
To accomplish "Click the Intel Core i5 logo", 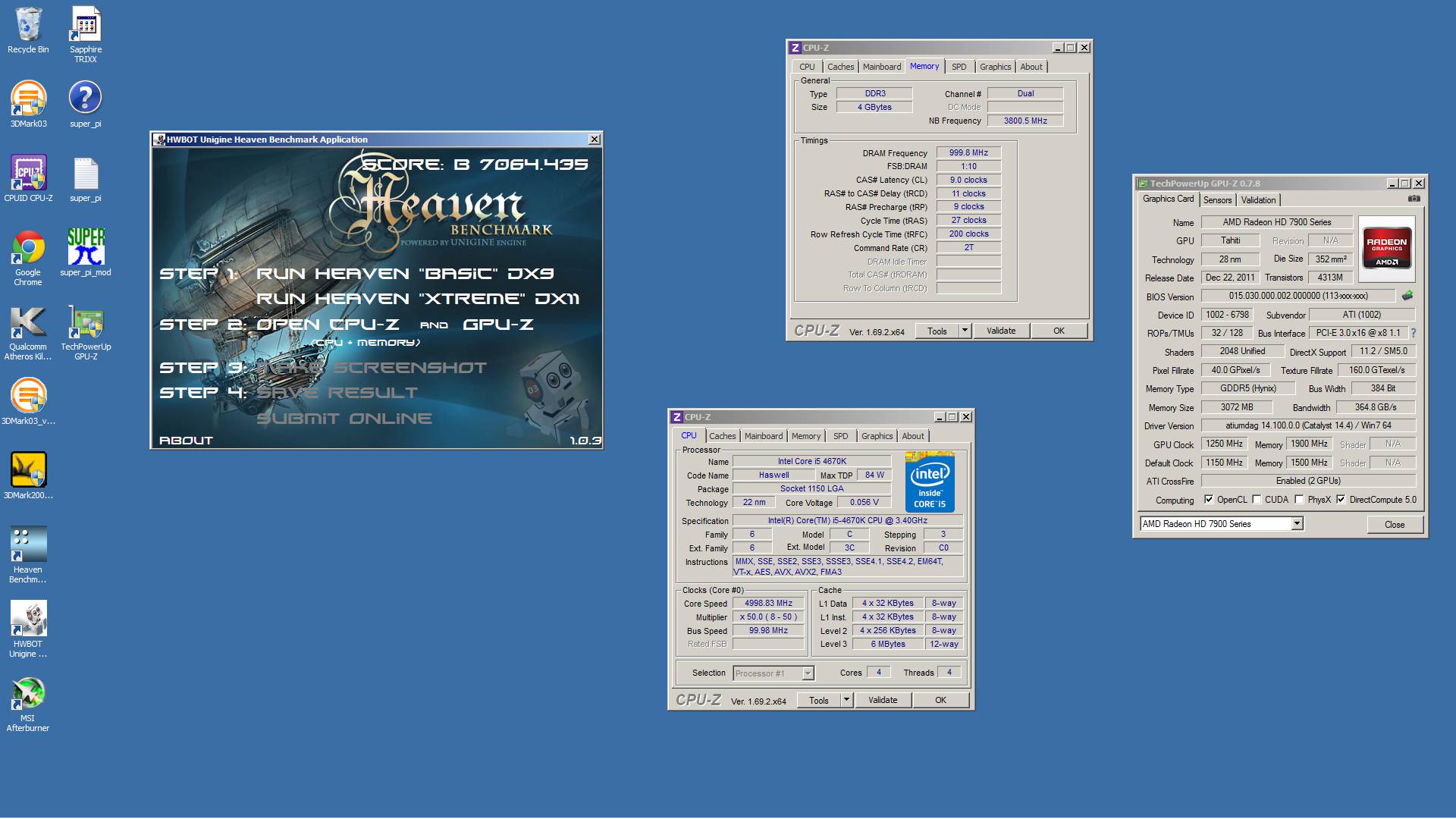I will tap(930, 483).
